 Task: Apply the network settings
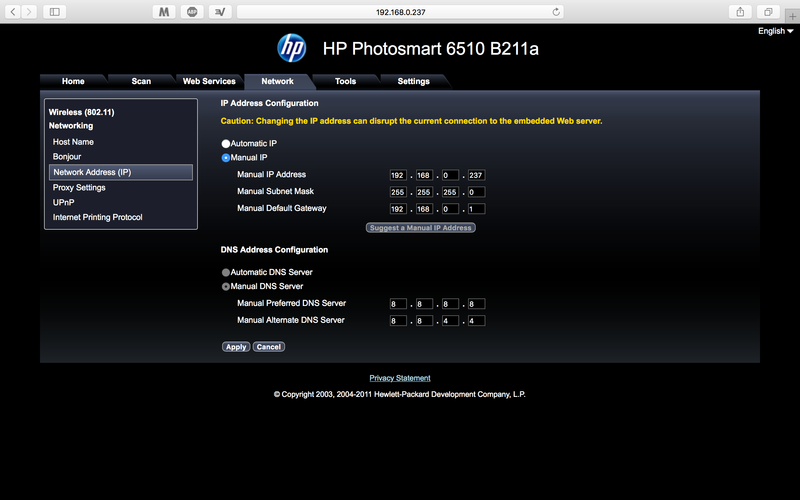click(x=236, y=347)
